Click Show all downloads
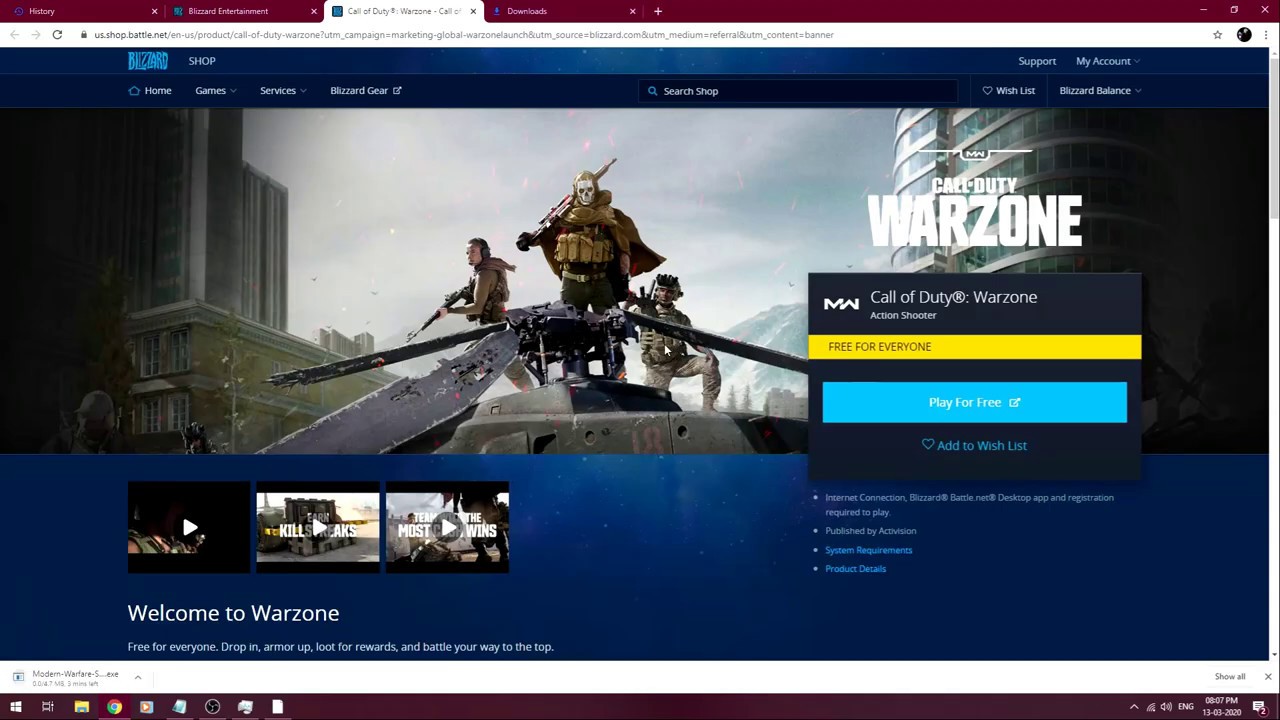Screen dimensions: 1280x720 click(x=1230, y=677)
